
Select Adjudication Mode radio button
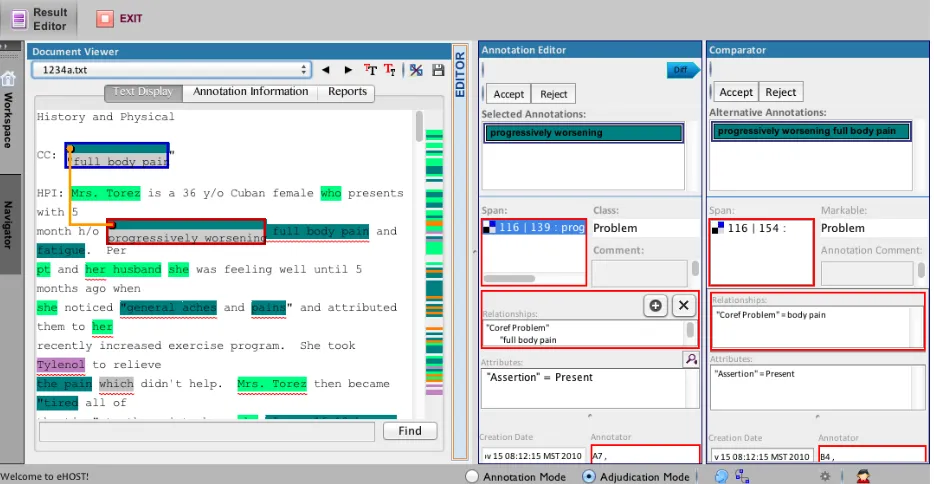tap(589, 477)
